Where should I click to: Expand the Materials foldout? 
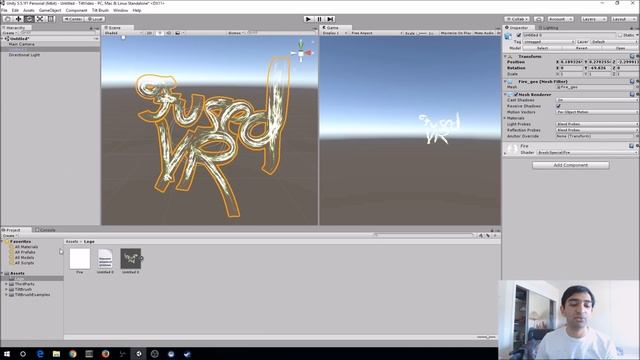pyautogui.click(x=505, y=118)
